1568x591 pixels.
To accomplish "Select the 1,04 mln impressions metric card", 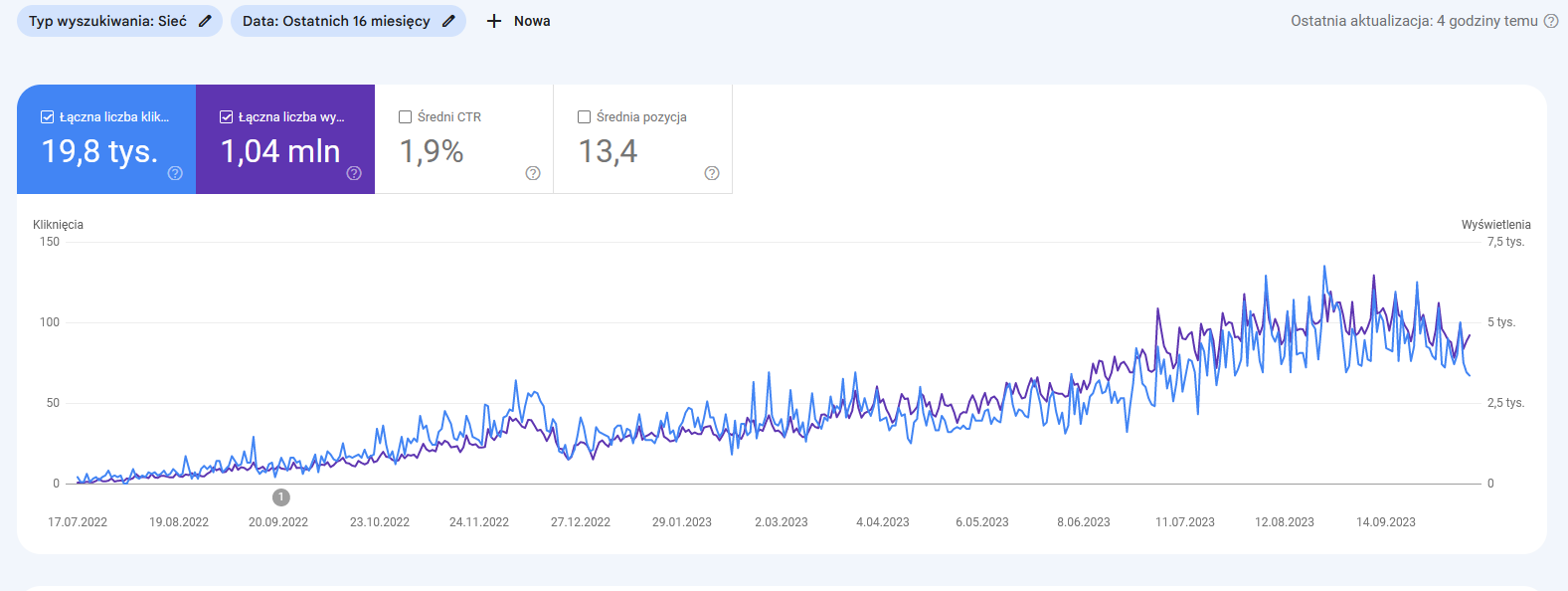I will click(280, 151).
